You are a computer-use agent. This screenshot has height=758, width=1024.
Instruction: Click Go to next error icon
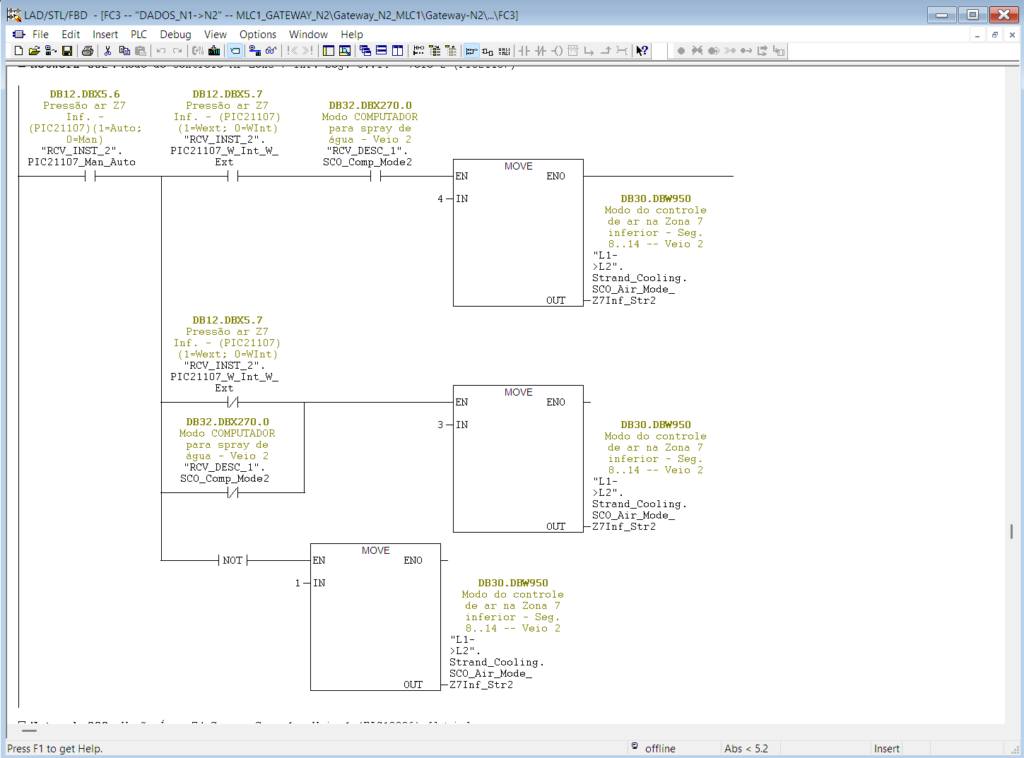(307, 51)
